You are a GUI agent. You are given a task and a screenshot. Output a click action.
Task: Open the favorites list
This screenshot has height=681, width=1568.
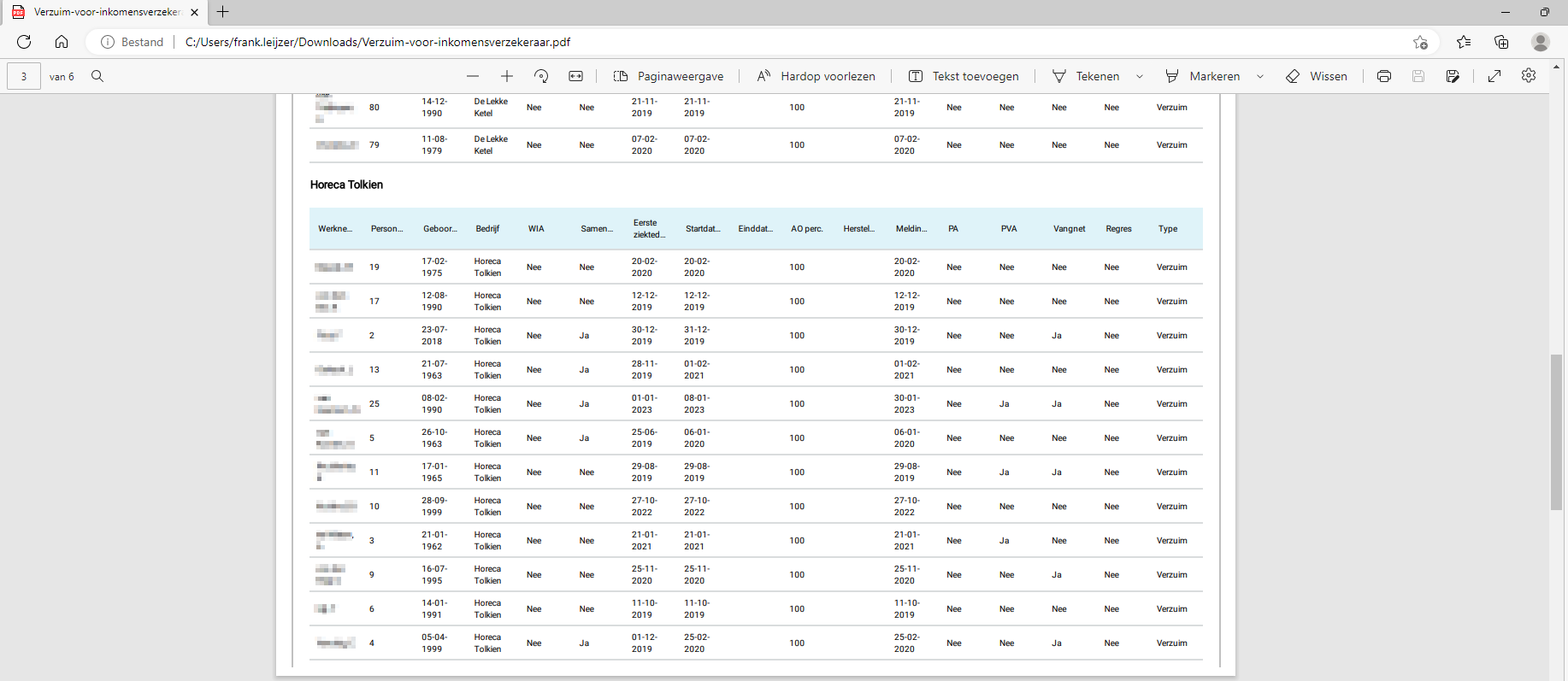1464,42
